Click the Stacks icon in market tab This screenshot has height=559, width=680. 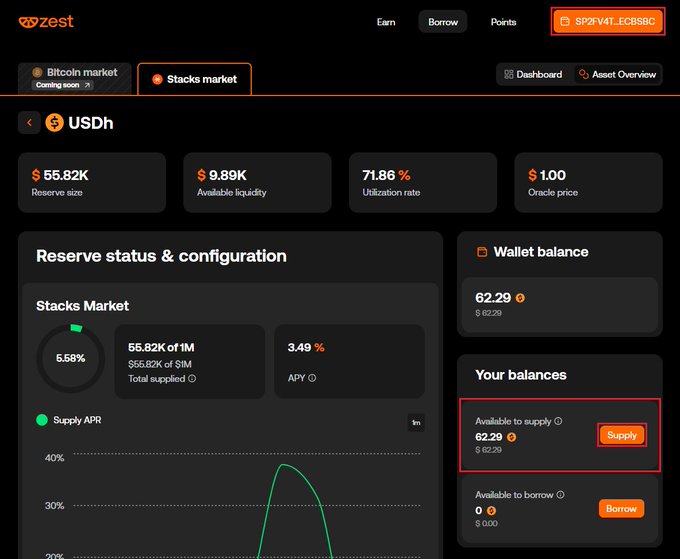pos(157,79)
